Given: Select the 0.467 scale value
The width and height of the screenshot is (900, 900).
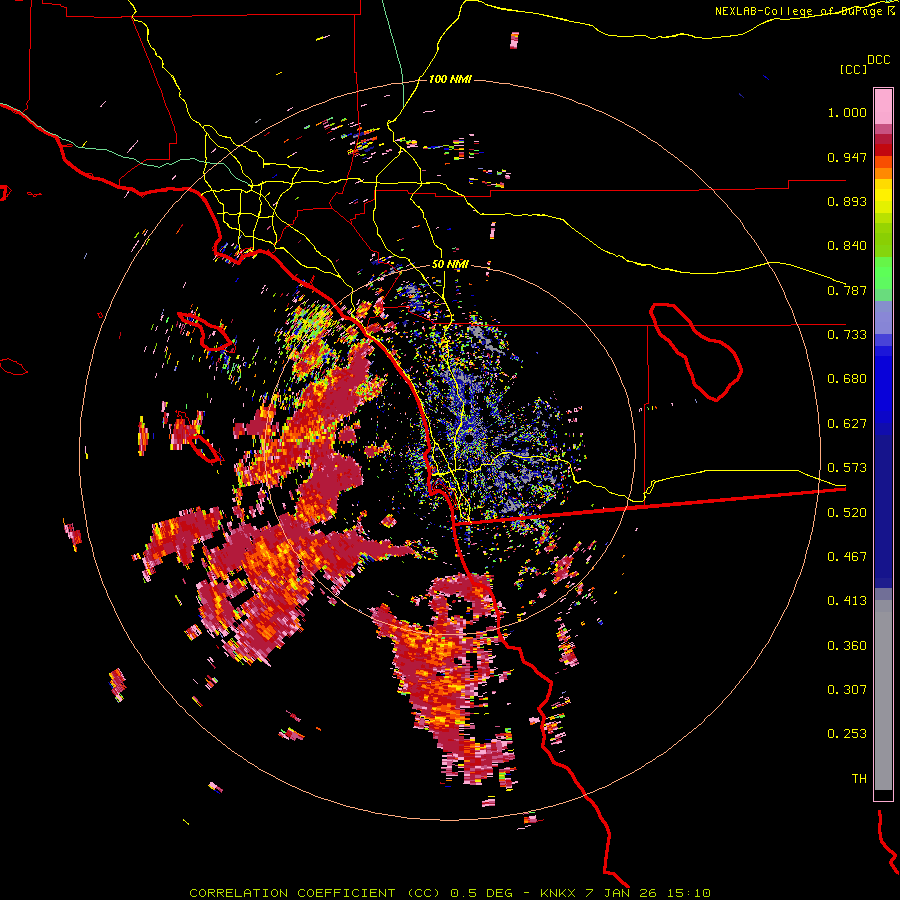Looking at the screenshot, I should pyautogui.click(x=847, y=557).
